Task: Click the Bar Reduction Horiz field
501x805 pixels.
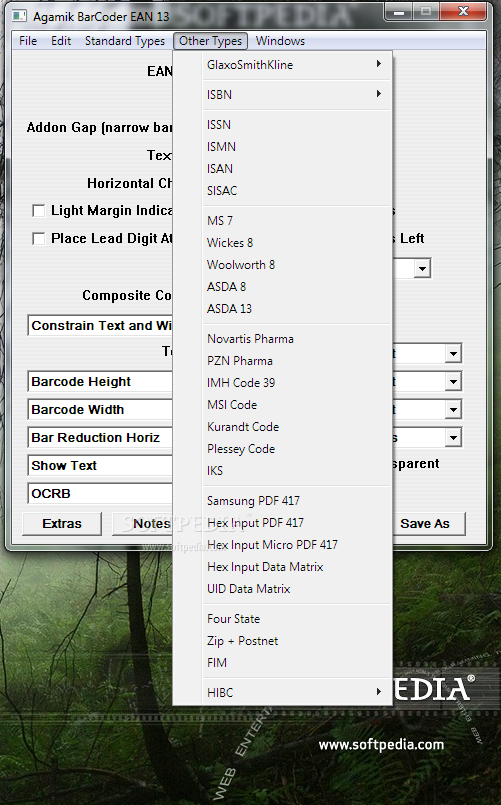Action: (100, 438)
